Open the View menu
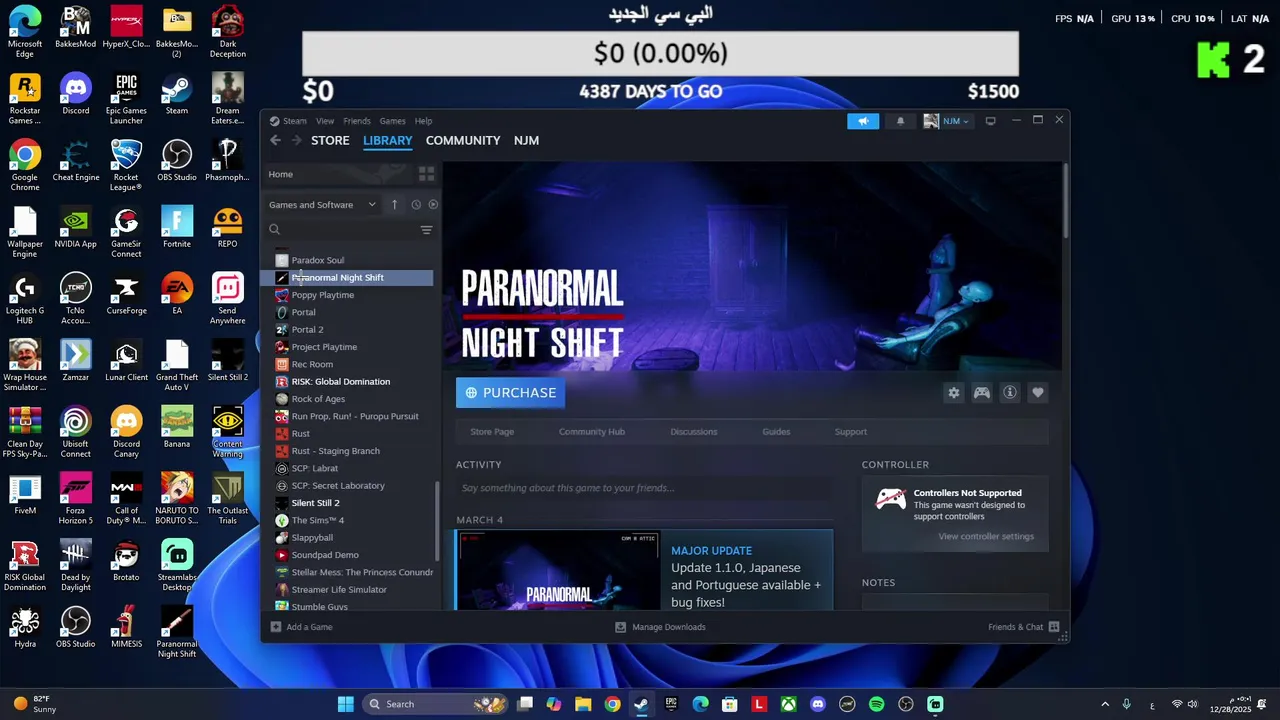This screenshot has height=720, width=1280. (x=325, y=121)
